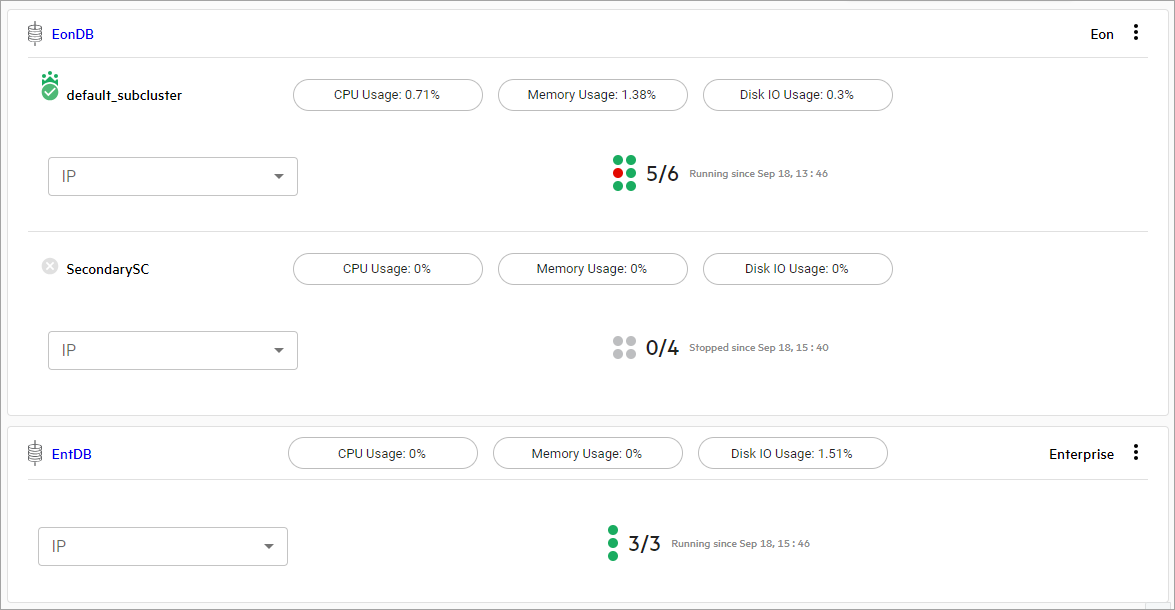Open the EntDB database link
Screen dimensions: 1175x610
pyautogui.click(x=72, y=454)
